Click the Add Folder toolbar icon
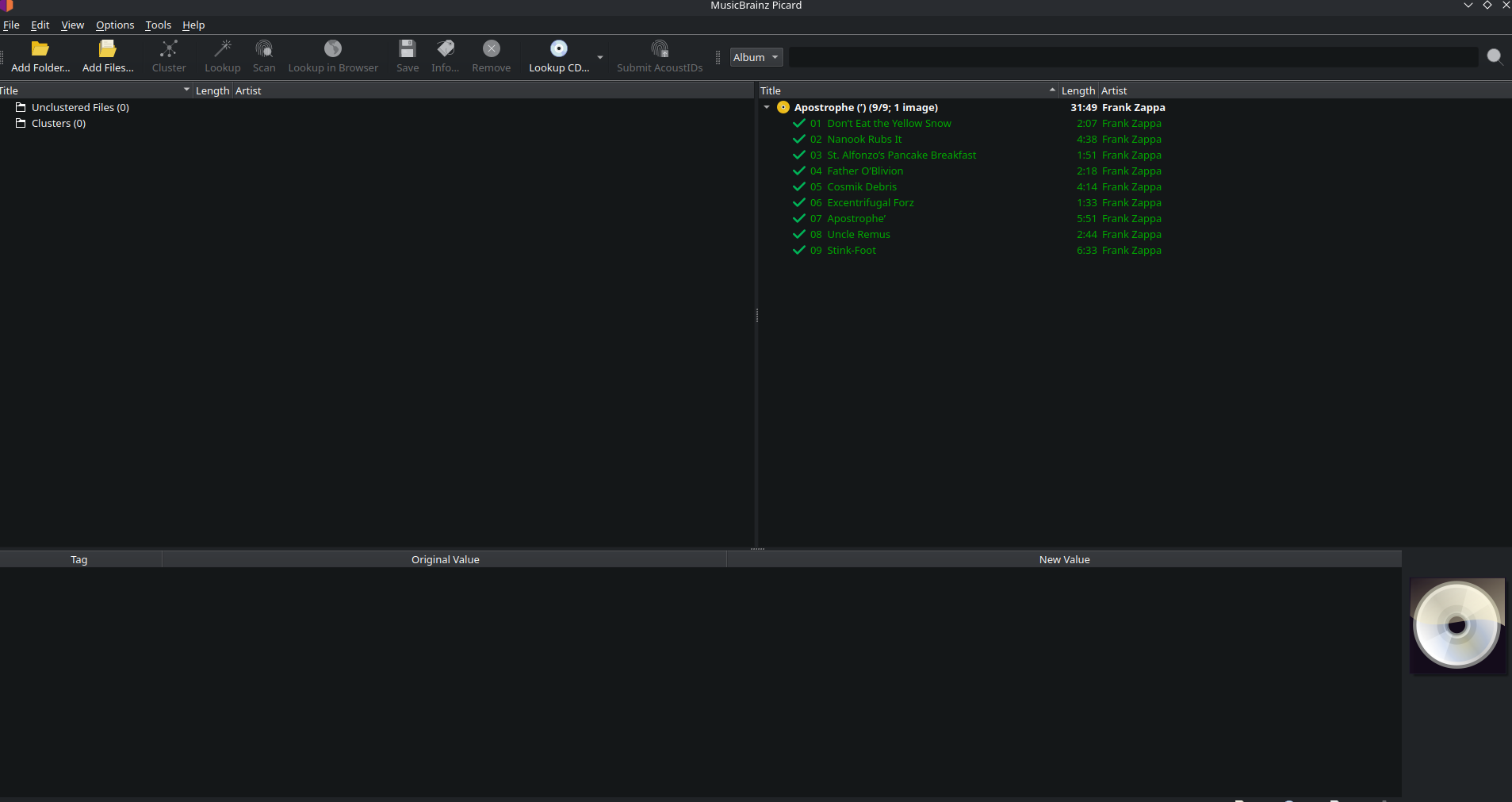 pyautogui.click(x=40, y=49)
